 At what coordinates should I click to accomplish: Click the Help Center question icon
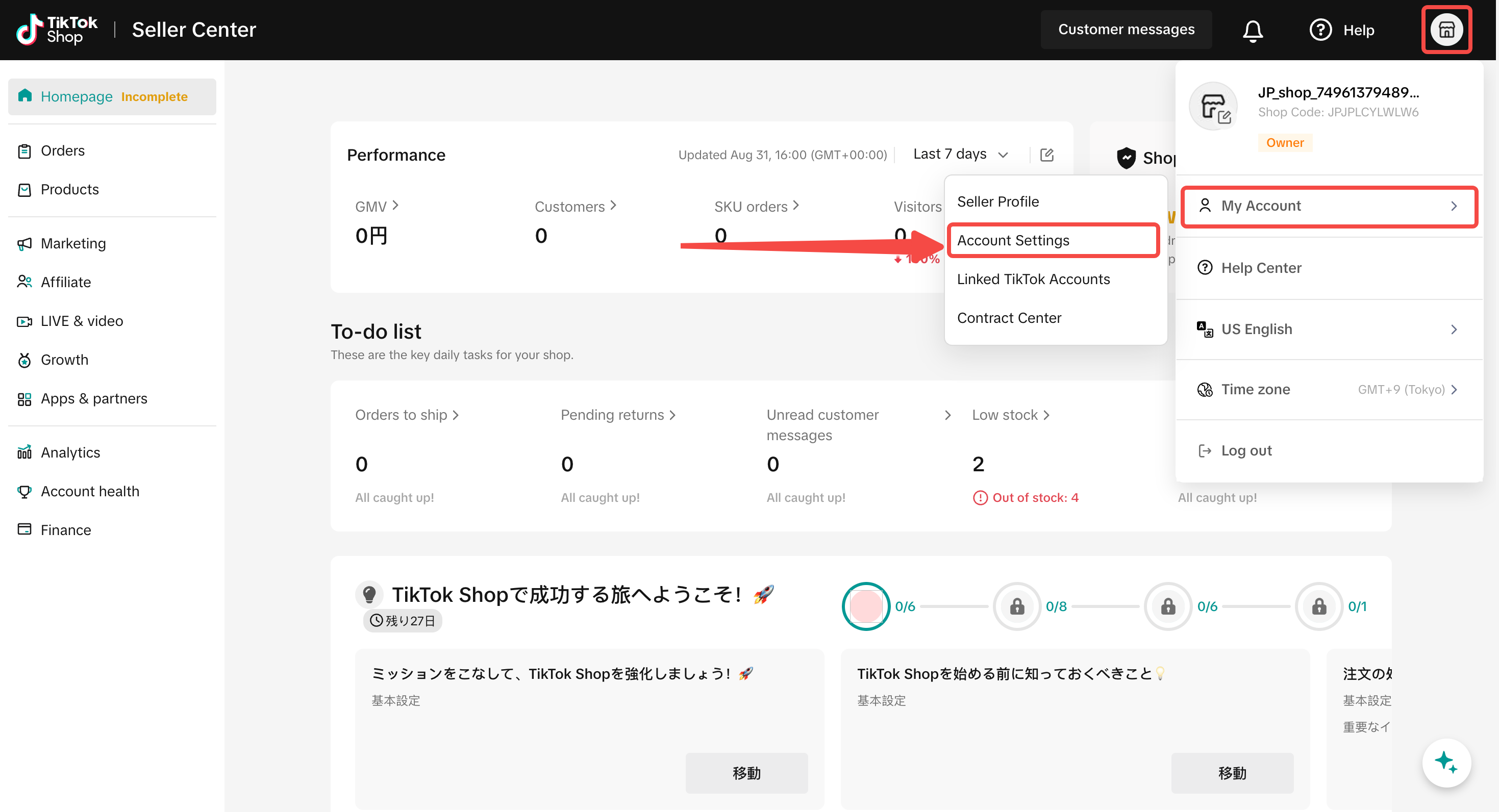(1205, 268)
